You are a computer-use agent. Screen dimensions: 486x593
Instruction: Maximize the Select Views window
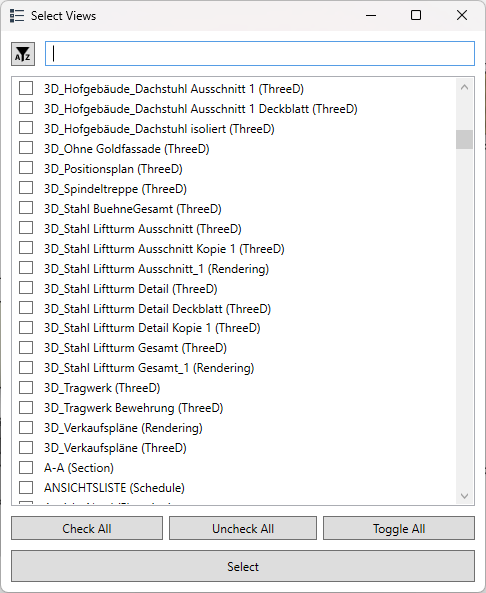tap(416, 15)
